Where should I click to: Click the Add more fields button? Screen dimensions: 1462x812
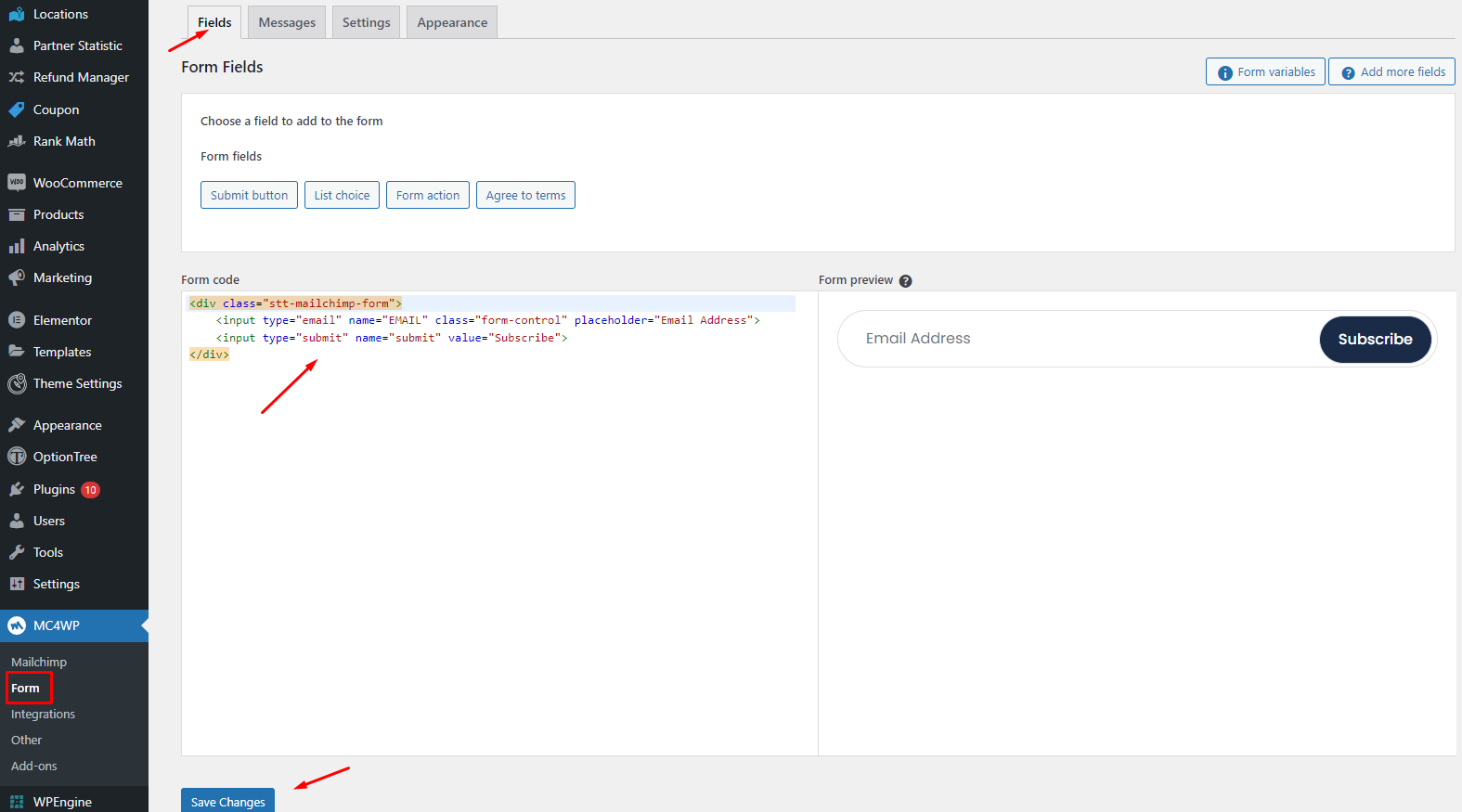pos(1391,71)
